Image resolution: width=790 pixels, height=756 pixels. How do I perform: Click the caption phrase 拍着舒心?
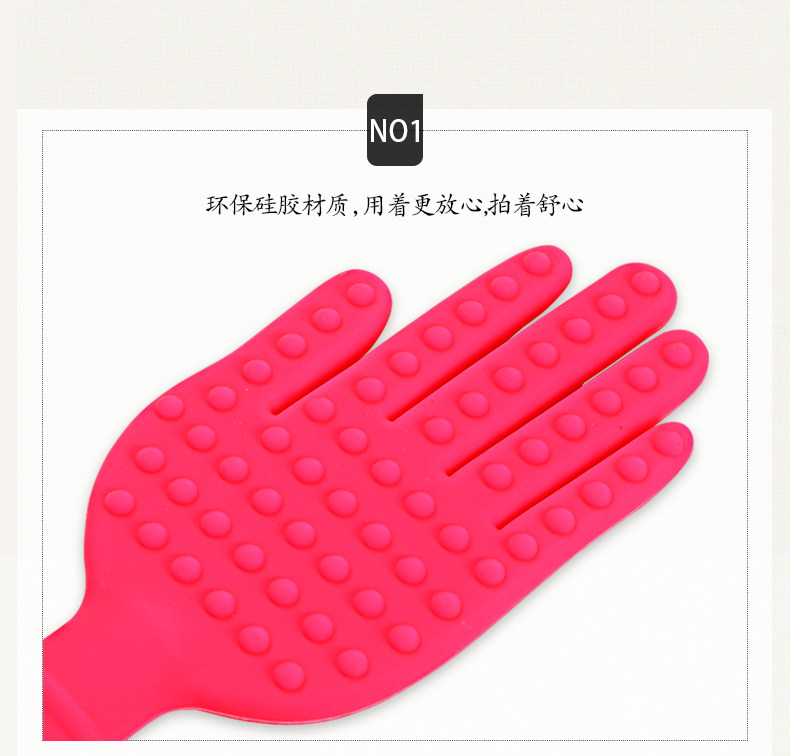(x=537, y=205)
